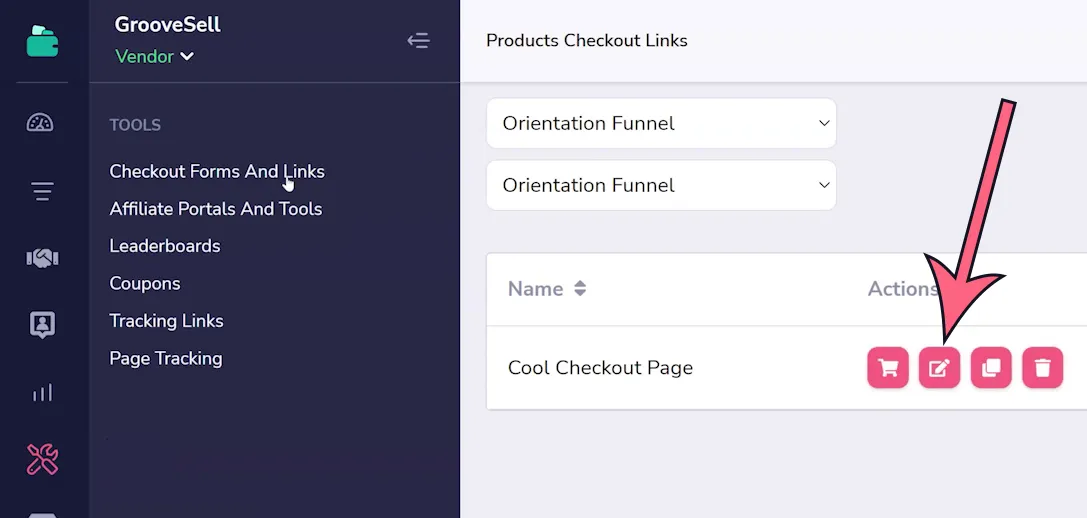The height and width of the screenshot is (518, 1087).
Task: Click the customer contact badge icon
Action: point(42,325)
